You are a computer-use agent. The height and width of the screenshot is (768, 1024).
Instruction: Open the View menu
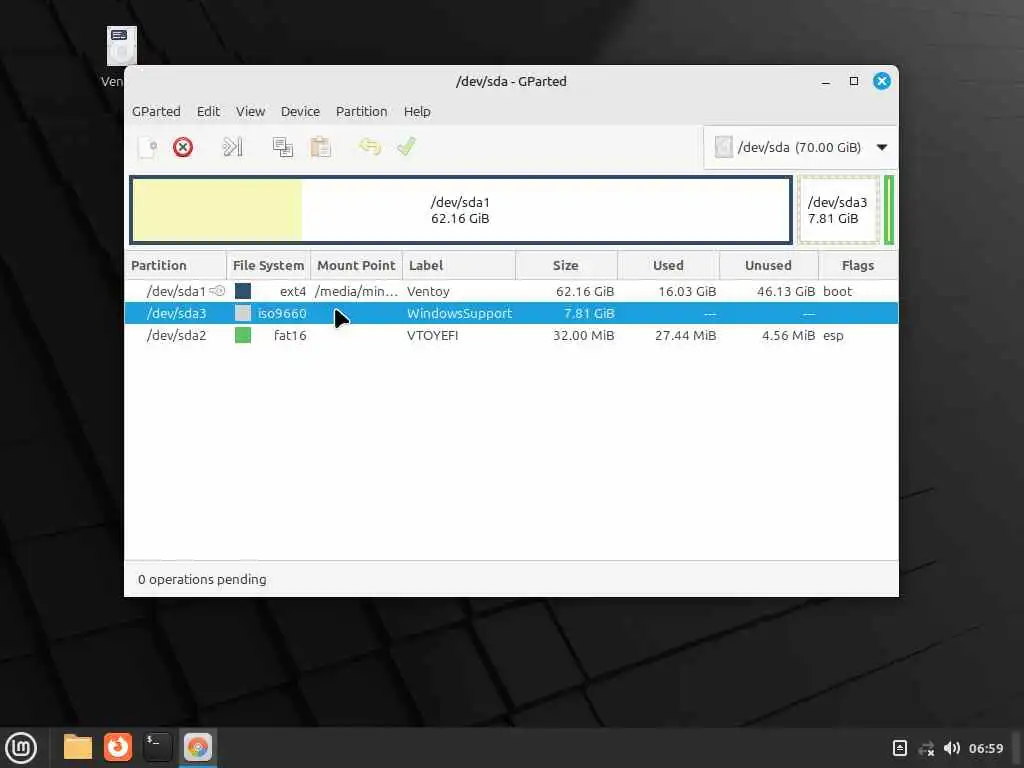pos(250,112)
